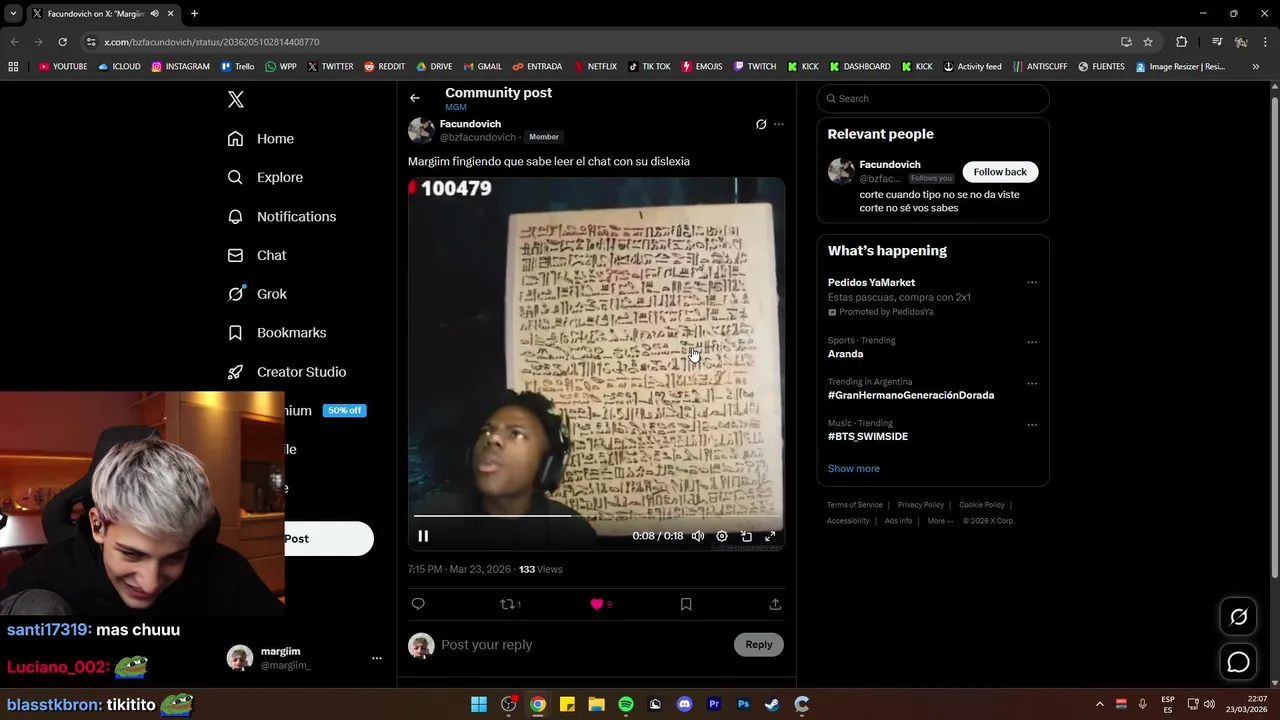1280x720 pixels.
Task: Open Bookmarks in the sidebar
Action: tap(277, 332)
